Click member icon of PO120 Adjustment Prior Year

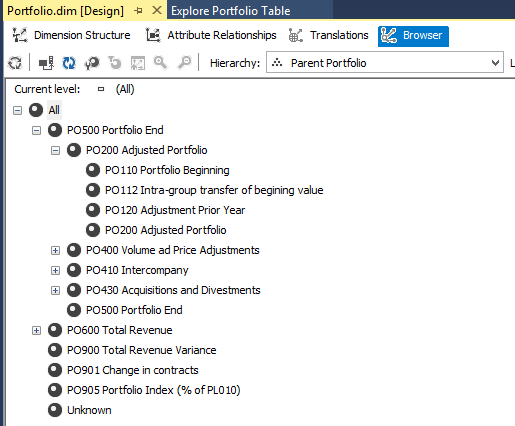pyautogui.click(x=93, y=210)
